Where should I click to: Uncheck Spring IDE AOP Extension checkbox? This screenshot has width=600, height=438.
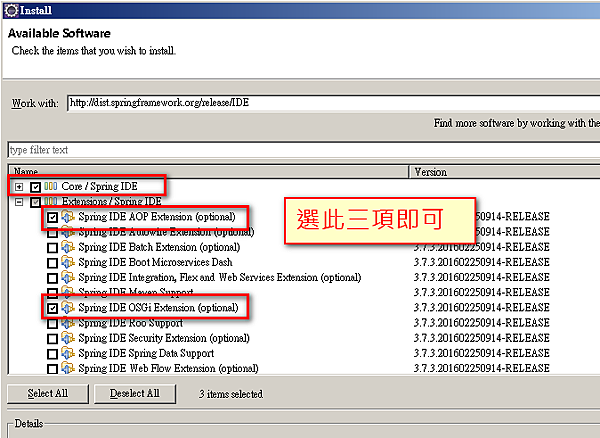[x=52, y=217]
